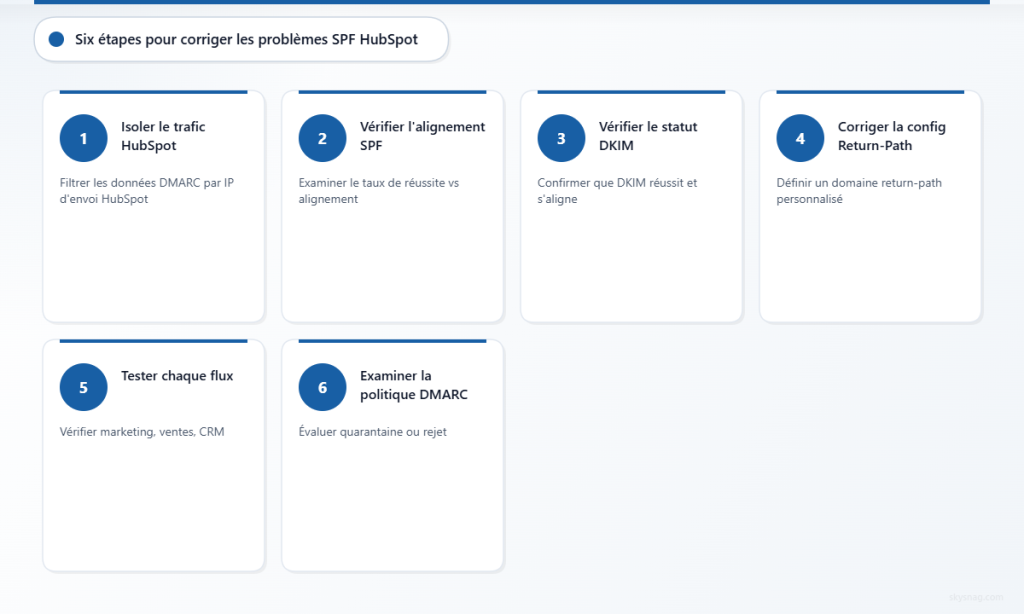Select the 'Vérifier le statut DKIM' title

pos(648,136)
